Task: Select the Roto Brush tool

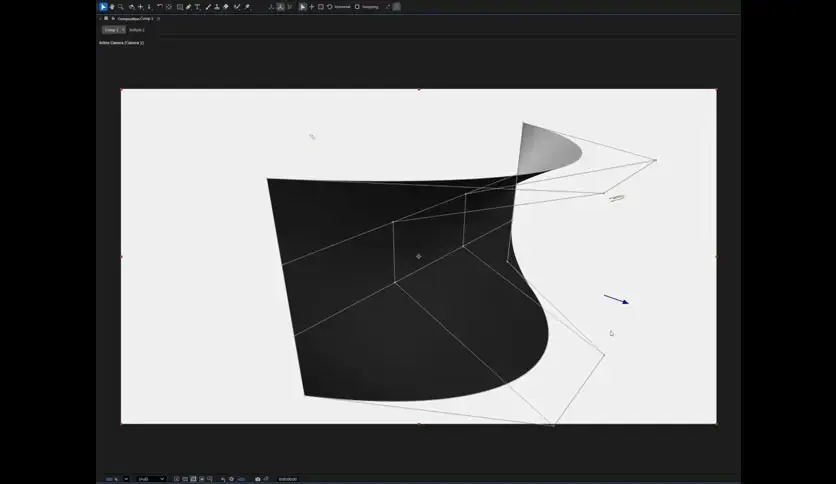Action: click(x=237, y=7)
